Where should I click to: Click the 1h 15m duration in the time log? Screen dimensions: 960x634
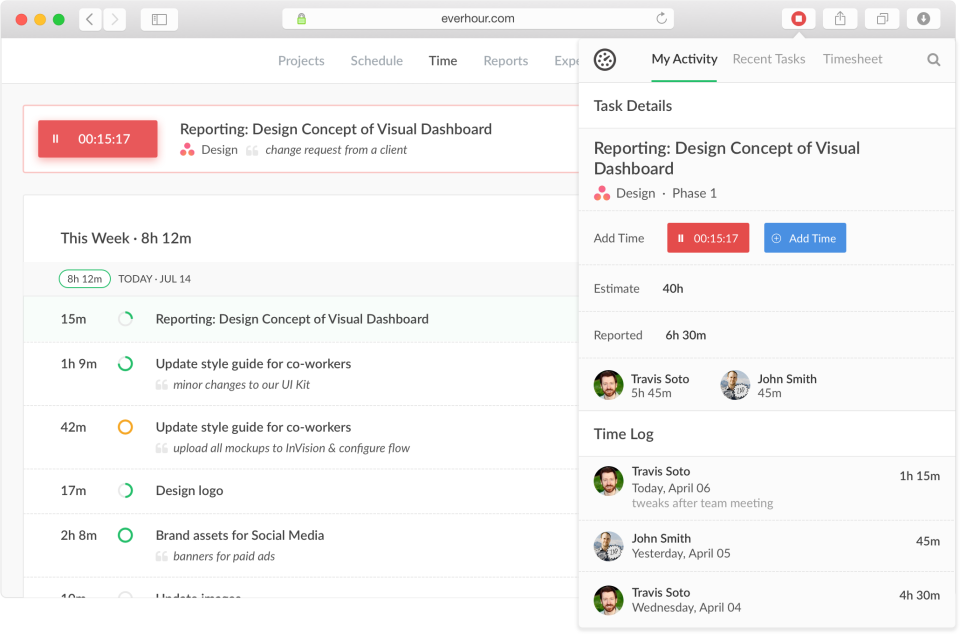coord(919,476)
